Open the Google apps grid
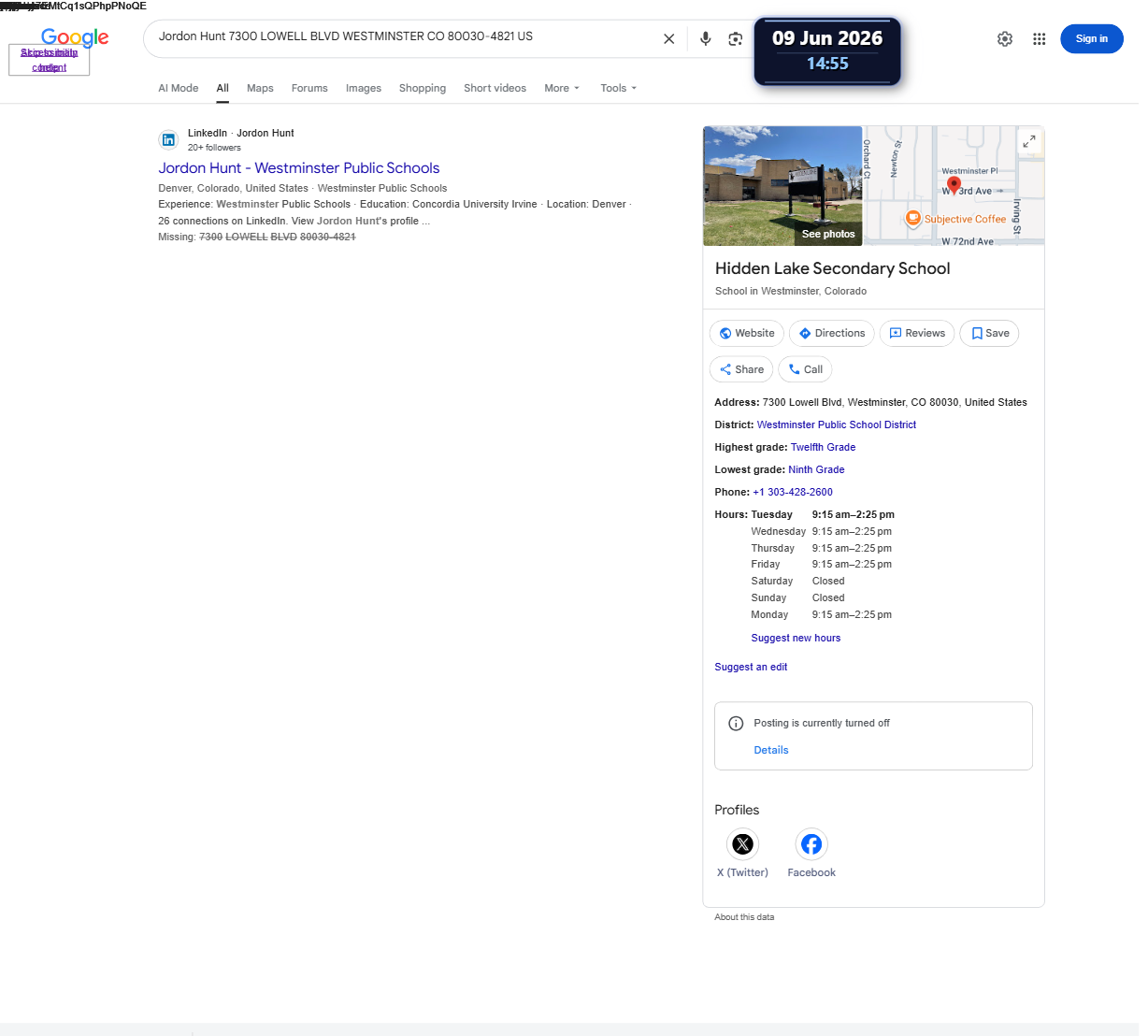This screenshot has width=1148, height=1036. pos(1039,39)
